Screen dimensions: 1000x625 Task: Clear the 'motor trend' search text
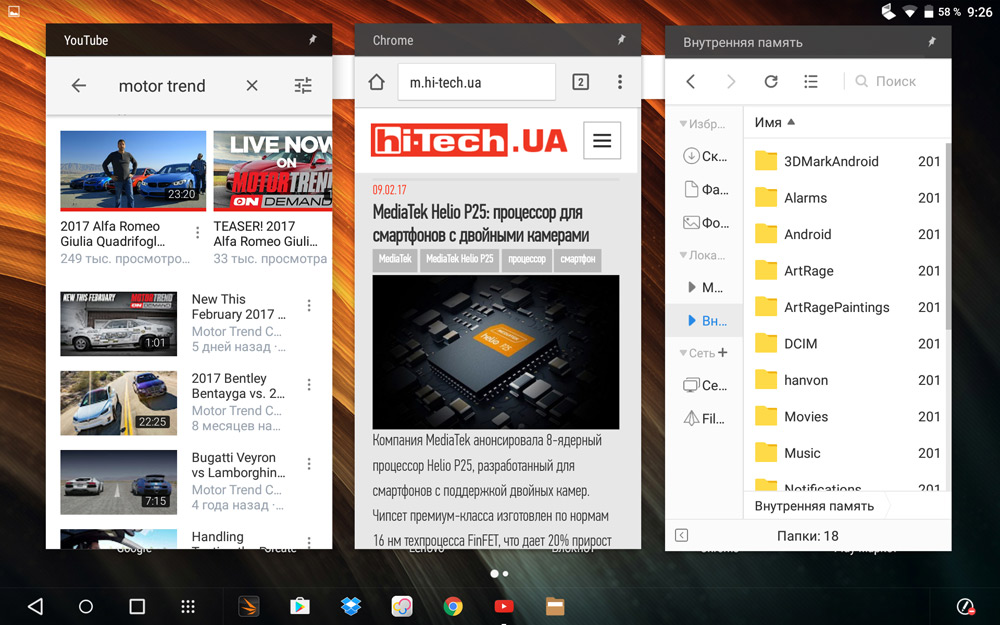click(252, 86)
